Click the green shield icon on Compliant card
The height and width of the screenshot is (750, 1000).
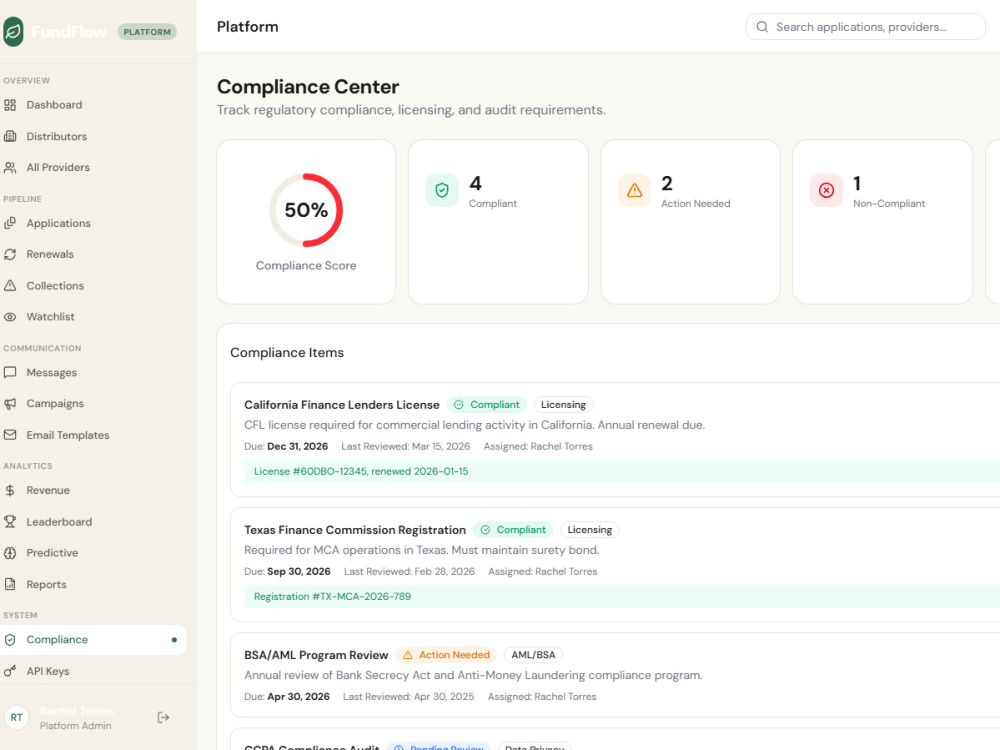click(442, 190)
